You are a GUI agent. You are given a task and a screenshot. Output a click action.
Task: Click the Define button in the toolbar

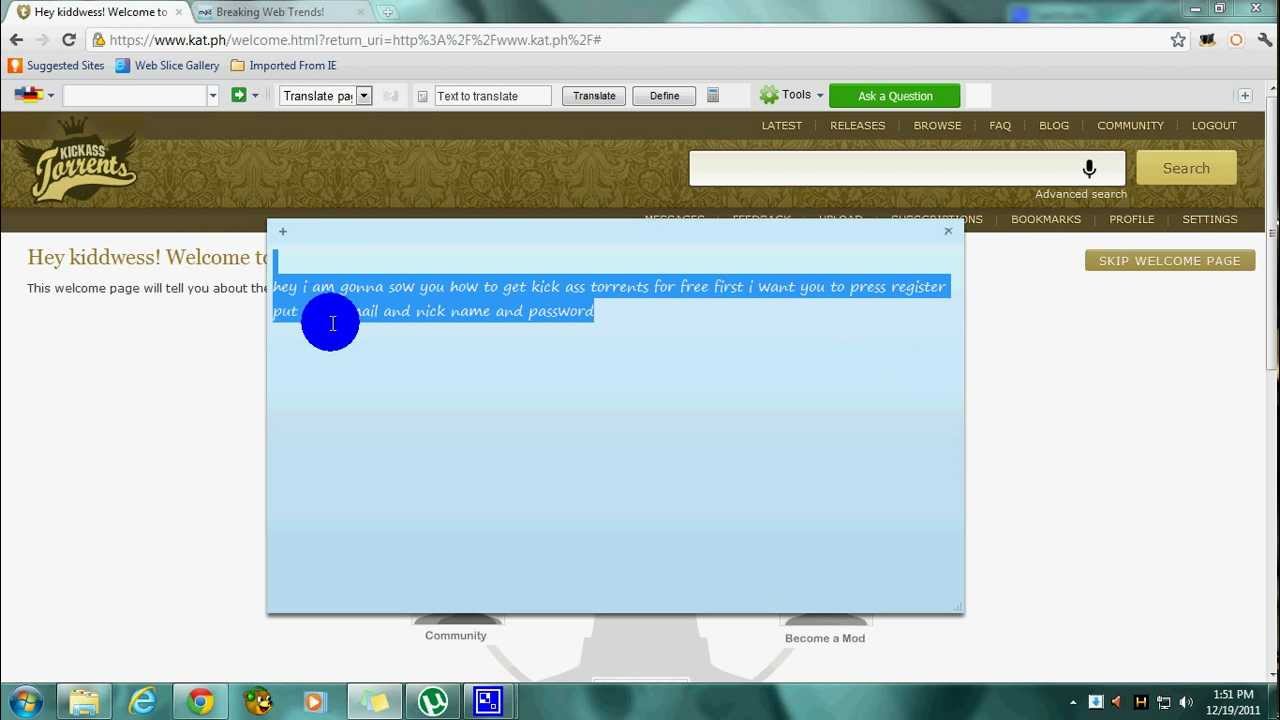664,96
